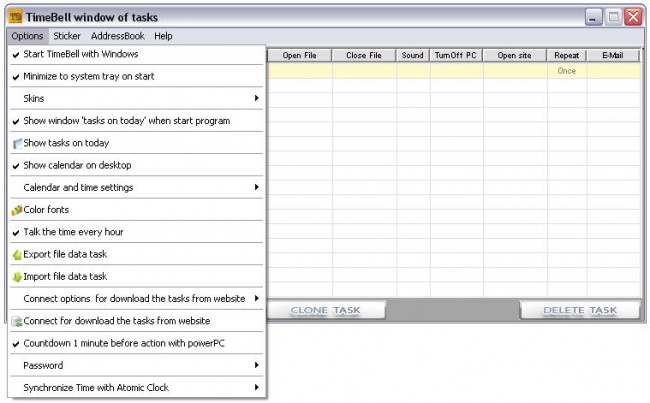Select the Repeat cell showing Once
650x403 pixels.
pos(566,72)
